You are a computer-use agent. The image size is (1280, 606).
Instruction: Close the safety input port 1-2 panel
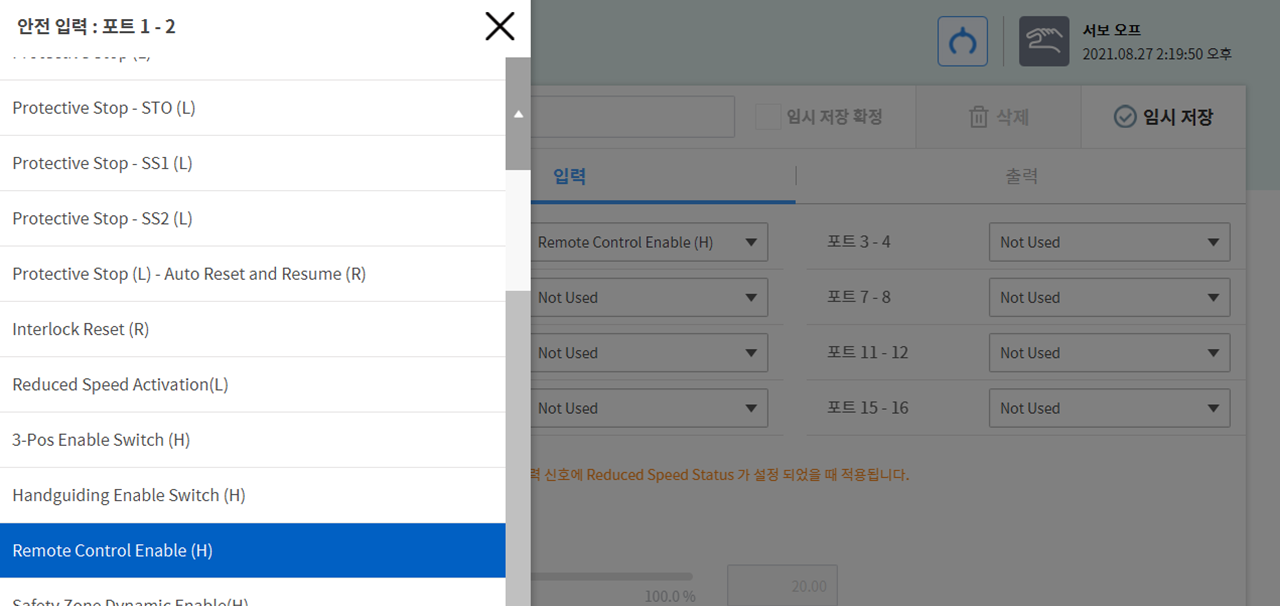click(x=499, y=26)
